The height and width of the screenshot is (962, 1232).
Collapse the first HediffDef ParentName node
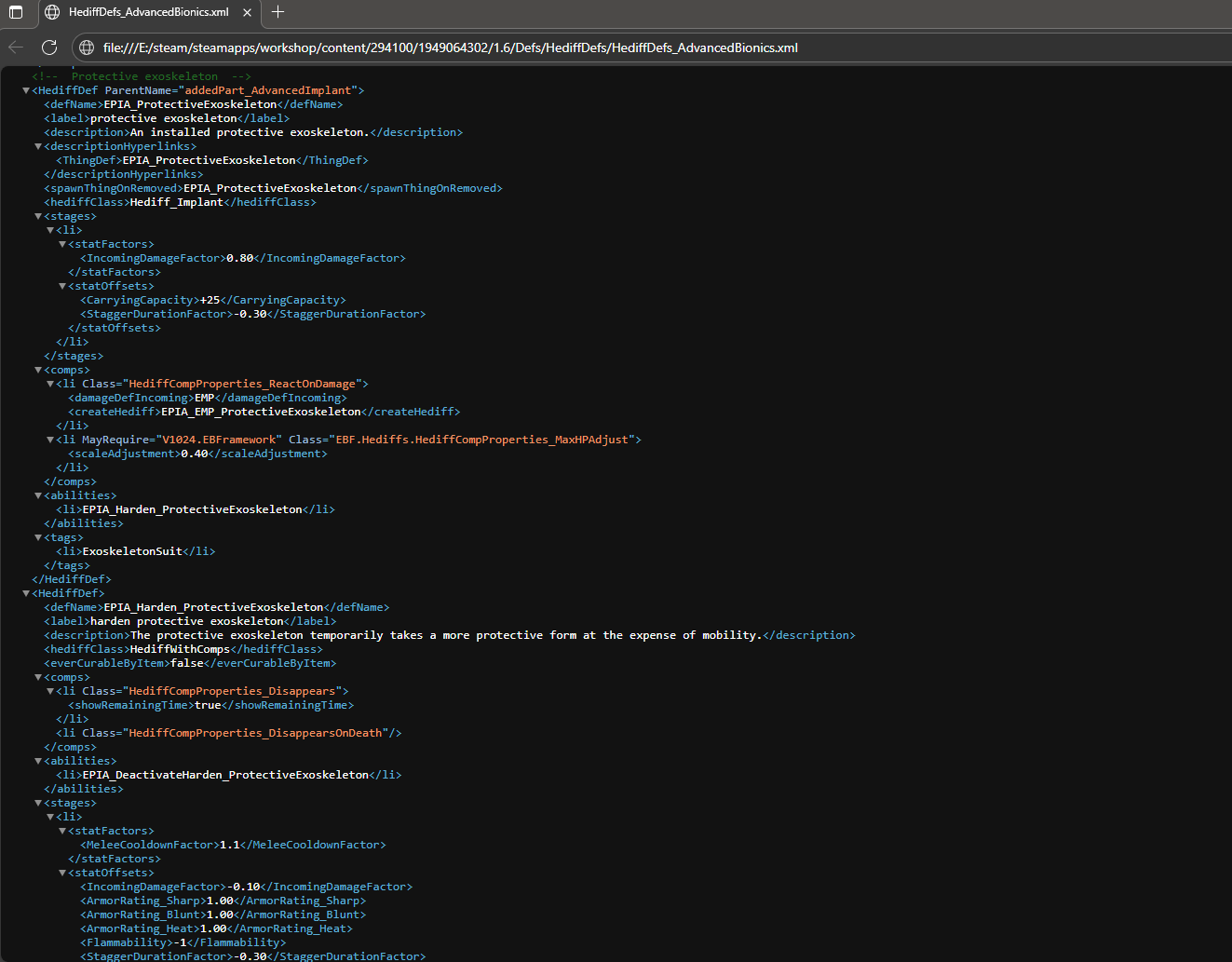pos(26,90)
